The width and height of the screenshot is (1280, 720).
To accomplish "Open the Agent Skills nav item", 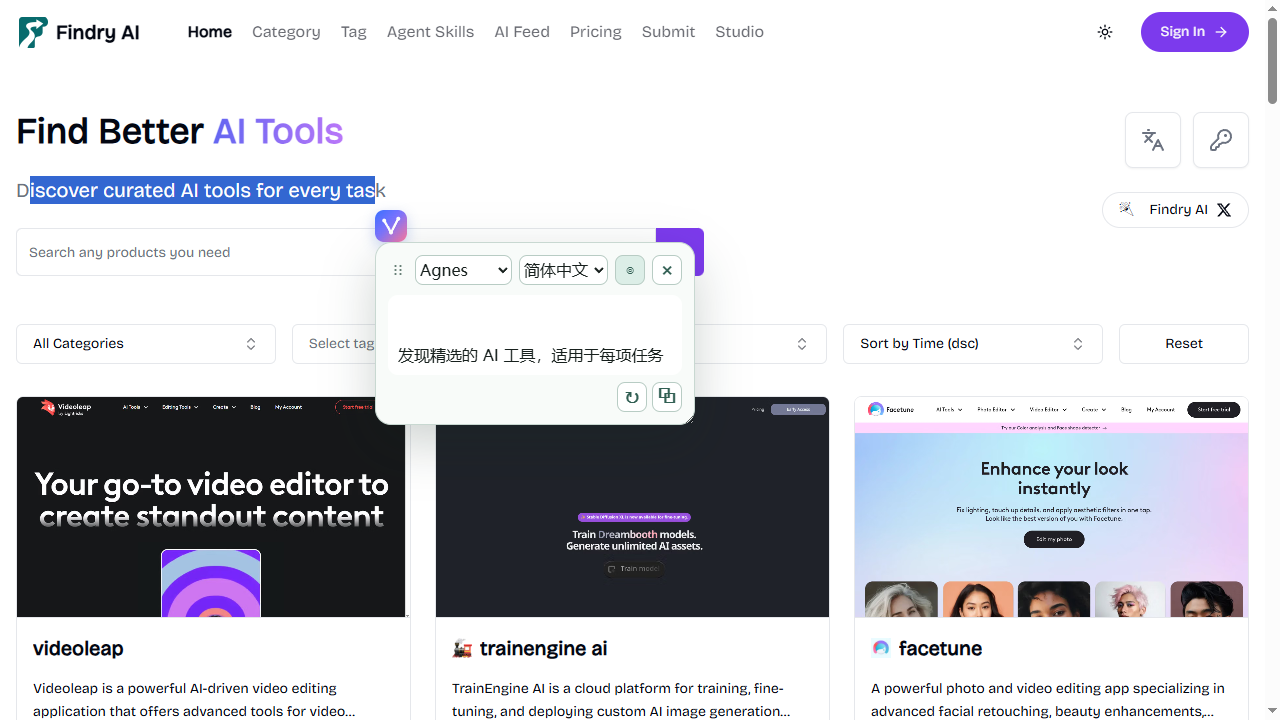I will 430,32.
